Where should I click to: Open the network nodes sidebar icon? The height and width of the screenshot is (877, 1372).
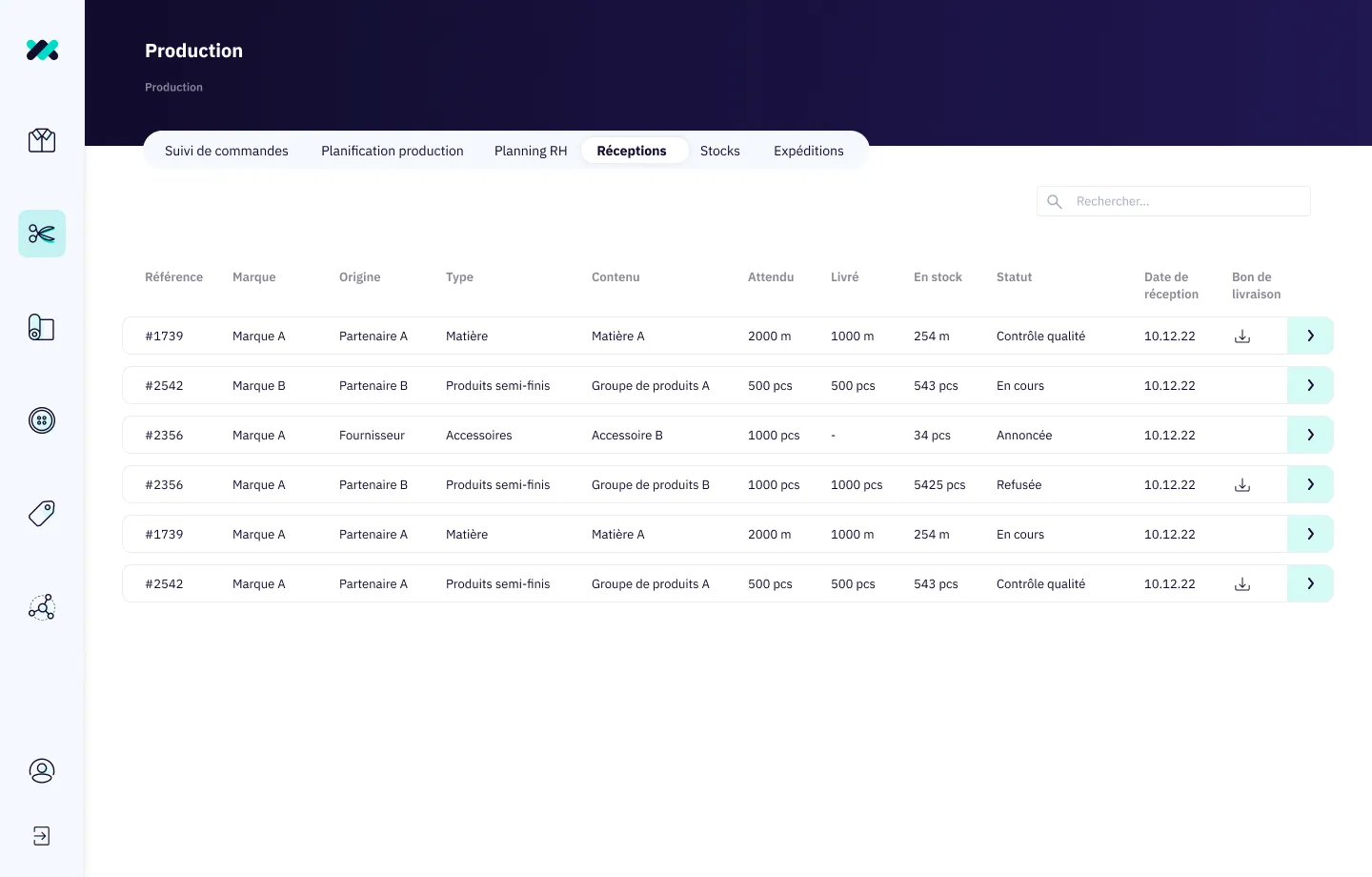(42, 607)
